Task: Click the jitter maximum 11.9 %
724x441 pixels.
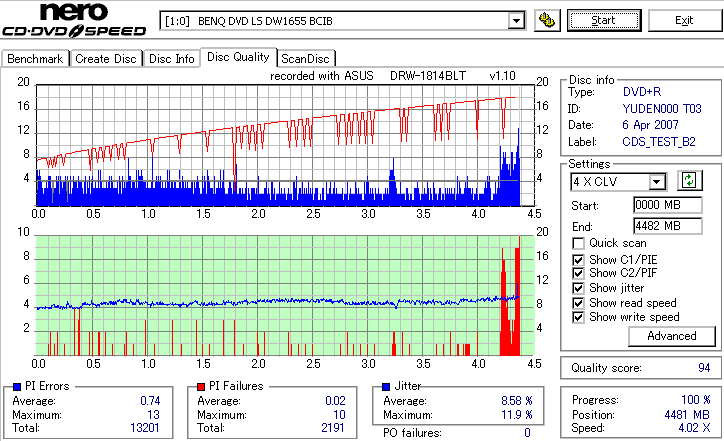Action: tap(517, 415)
